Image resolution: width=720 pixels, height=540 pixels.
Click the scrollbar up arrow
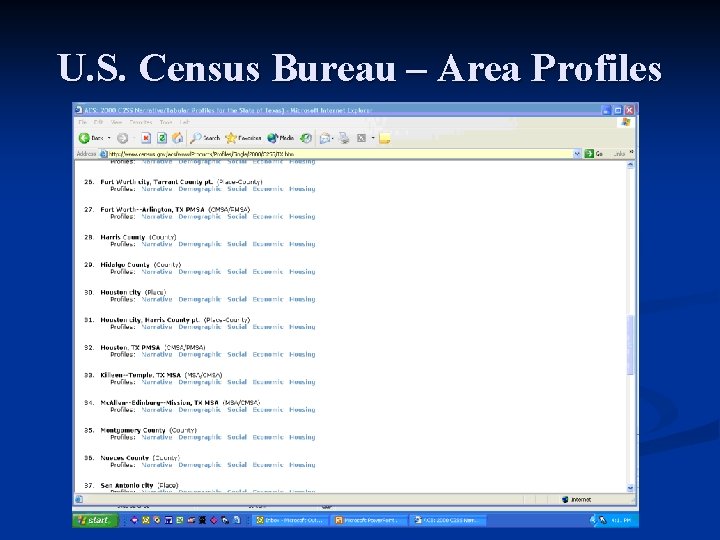click(630, 165)
